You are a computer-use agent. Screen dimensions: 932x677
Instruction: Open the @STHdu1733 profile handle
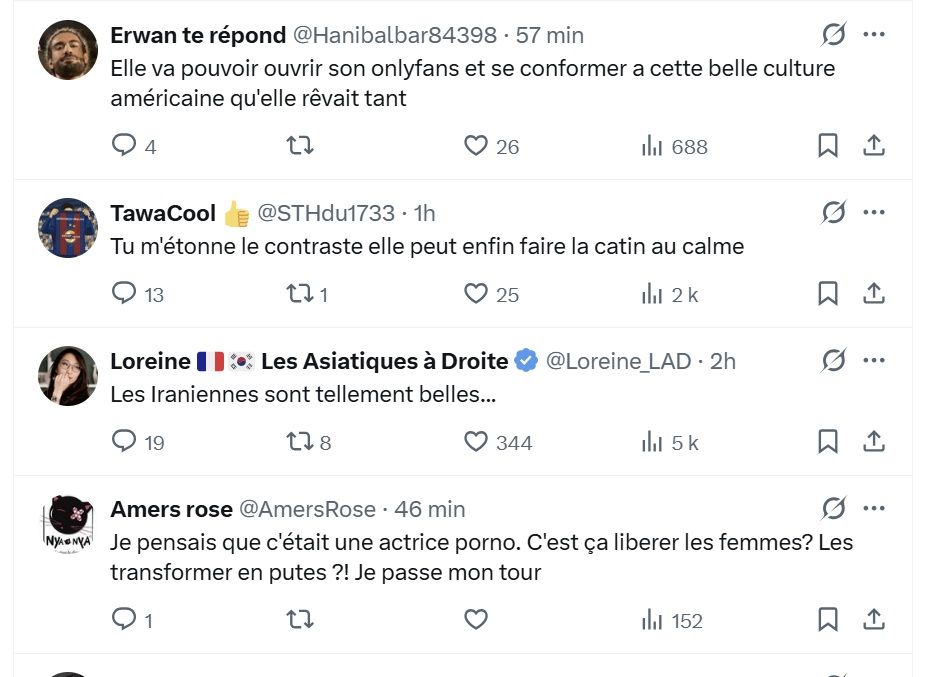pyautogui.click(x=326, y=213)
